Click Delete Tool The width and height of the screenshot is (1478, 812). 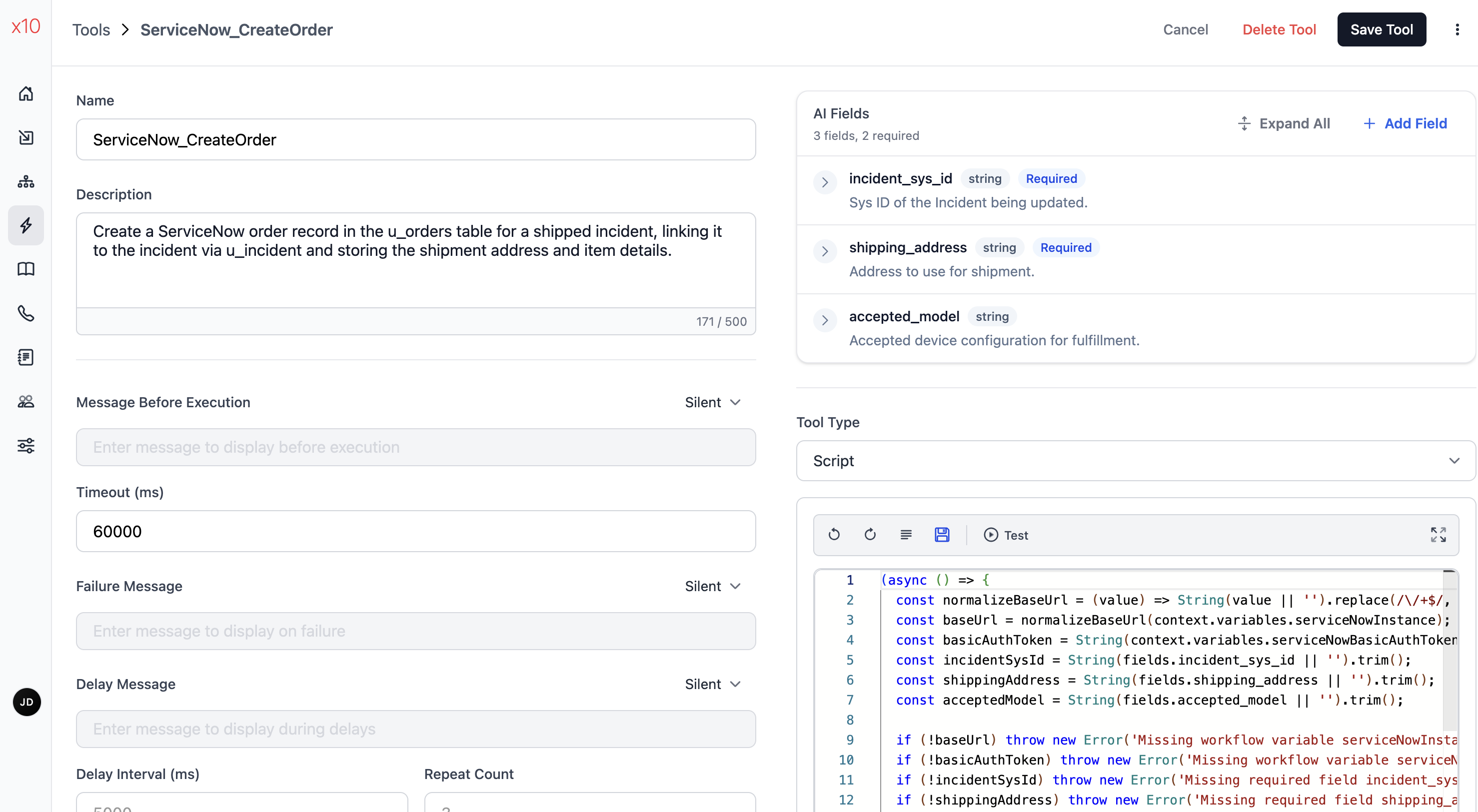click(x=1279, y=30)
